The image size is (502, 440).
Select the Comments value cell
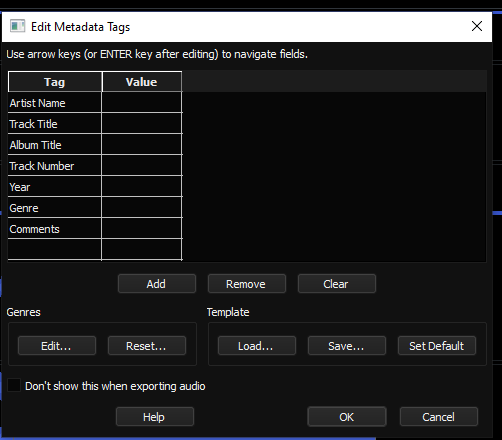pyautogui.click(x=142, y=229)
